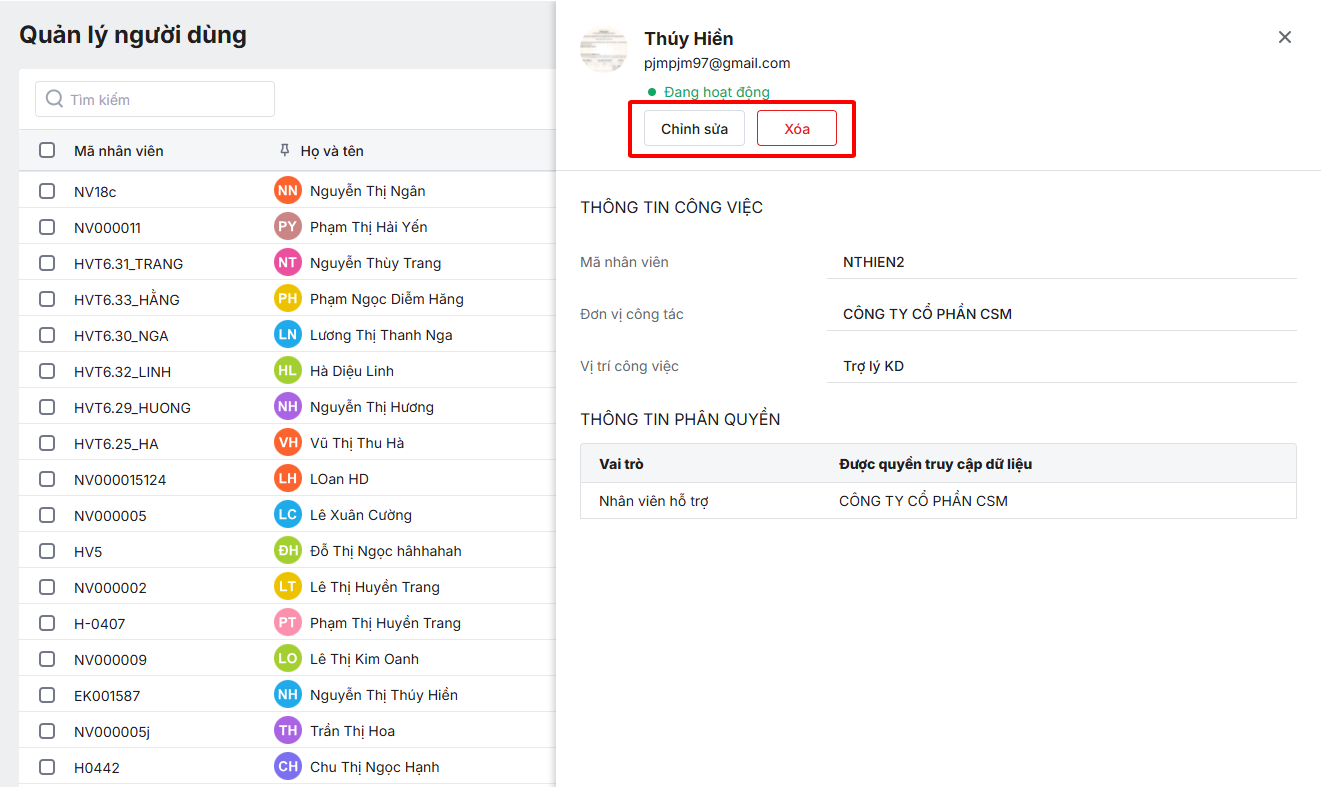This screenshot has width=1321, height=787.
Task: Check the HVT6.33_HẰNG row checkbox
Action: tap(47, 299)
